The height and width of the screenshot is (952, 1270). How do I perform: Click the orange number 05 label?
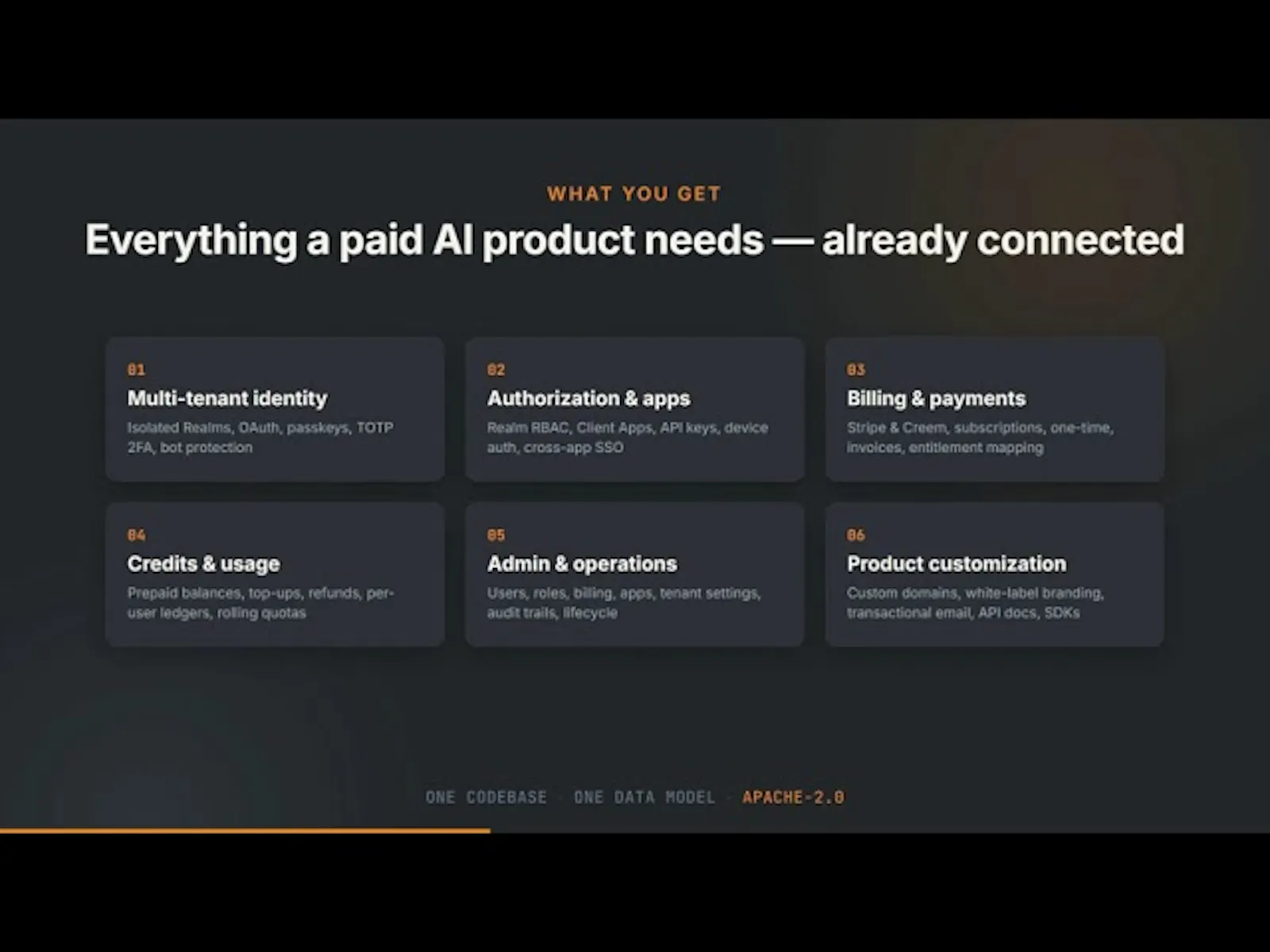point(496,535)
